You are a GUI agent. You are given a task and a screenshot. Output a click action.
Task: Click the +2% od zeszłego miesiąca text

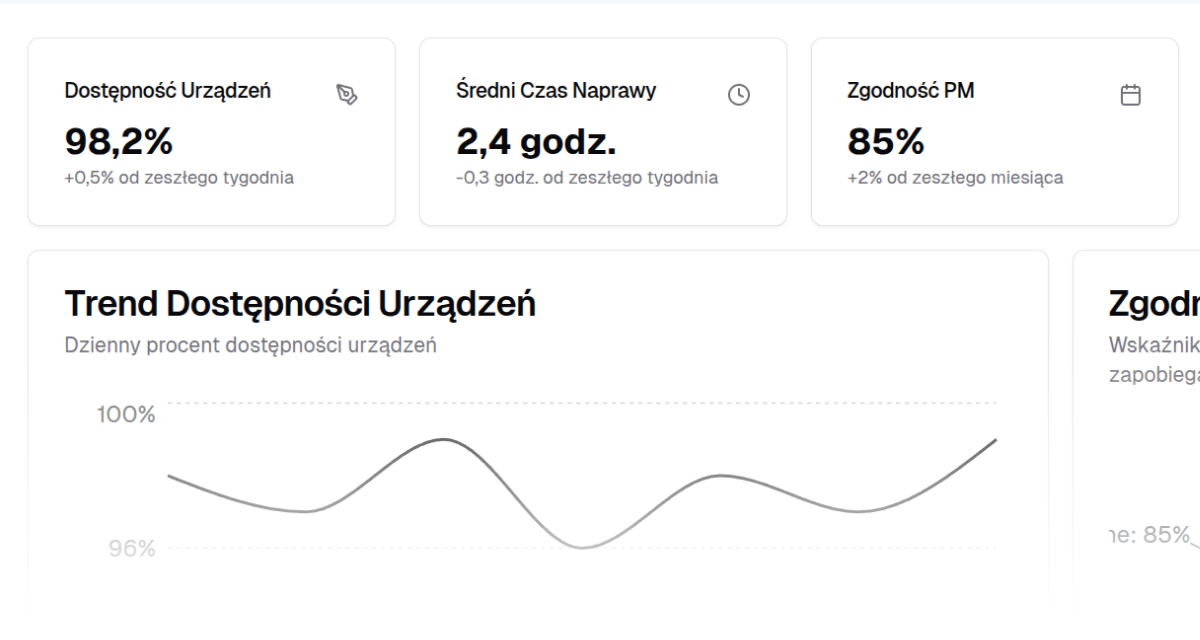pos(955,178)
